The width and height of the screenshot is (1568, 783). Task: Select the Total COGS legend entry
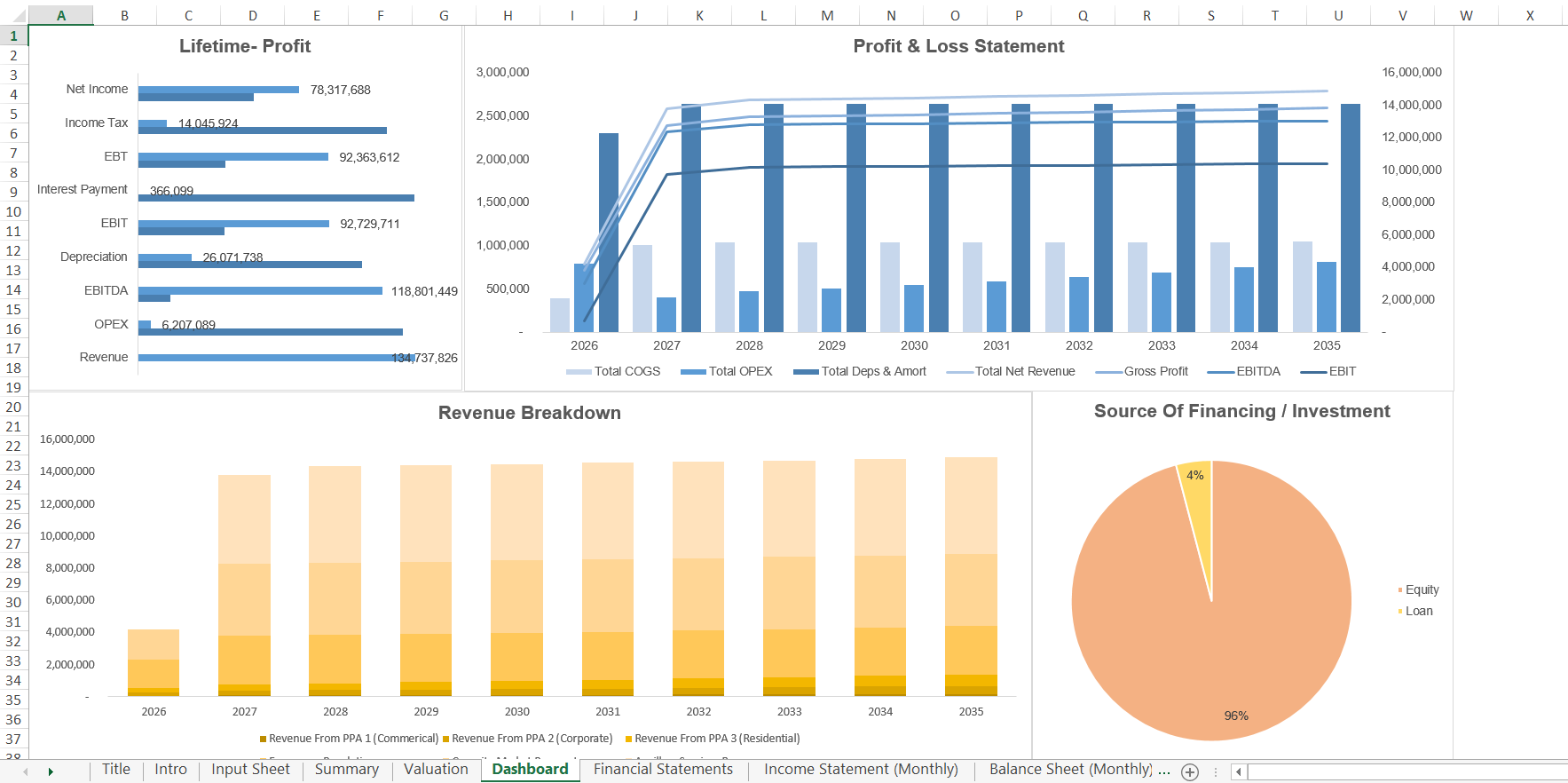(x=614, y=371)
